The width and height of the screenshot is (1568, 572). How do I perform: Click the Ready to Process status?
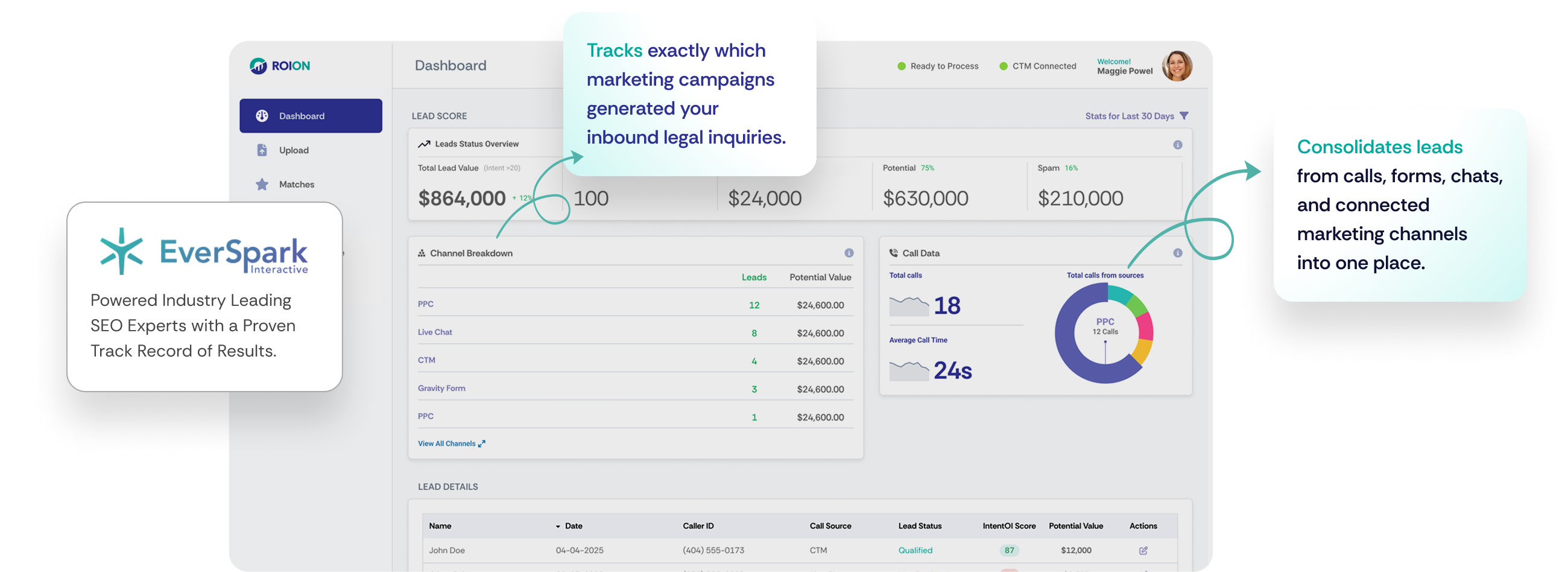(x=938, y=66)
